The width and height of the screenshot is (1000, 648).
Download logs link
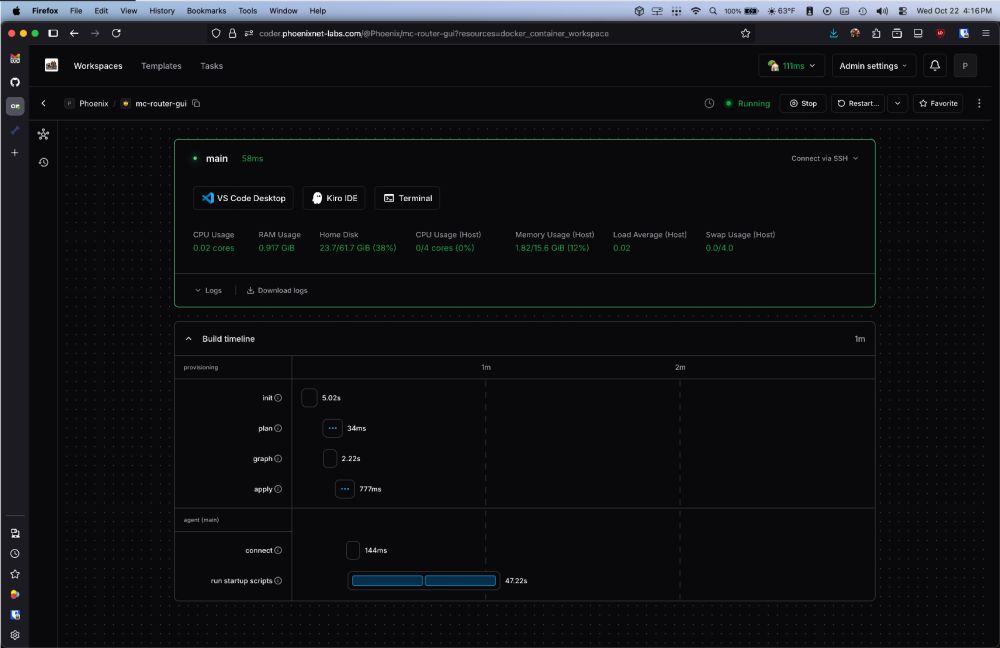coord(277,290)
